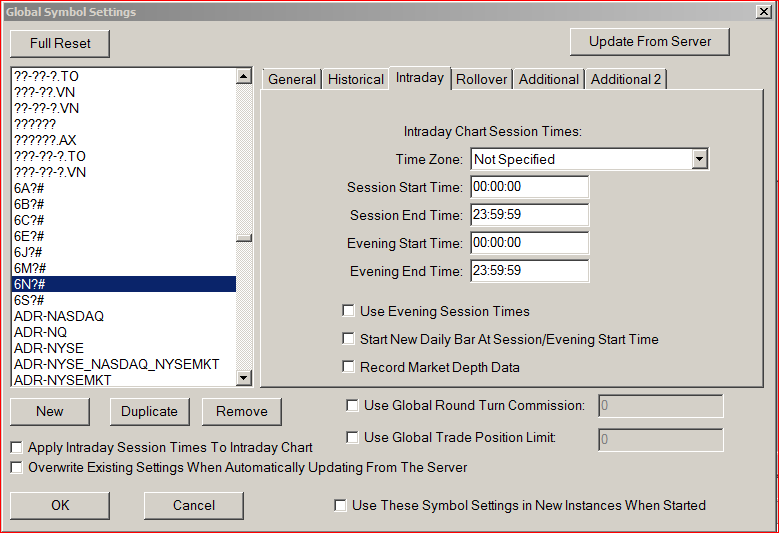Click the Session Start Time field

click(x=530, y=187)
